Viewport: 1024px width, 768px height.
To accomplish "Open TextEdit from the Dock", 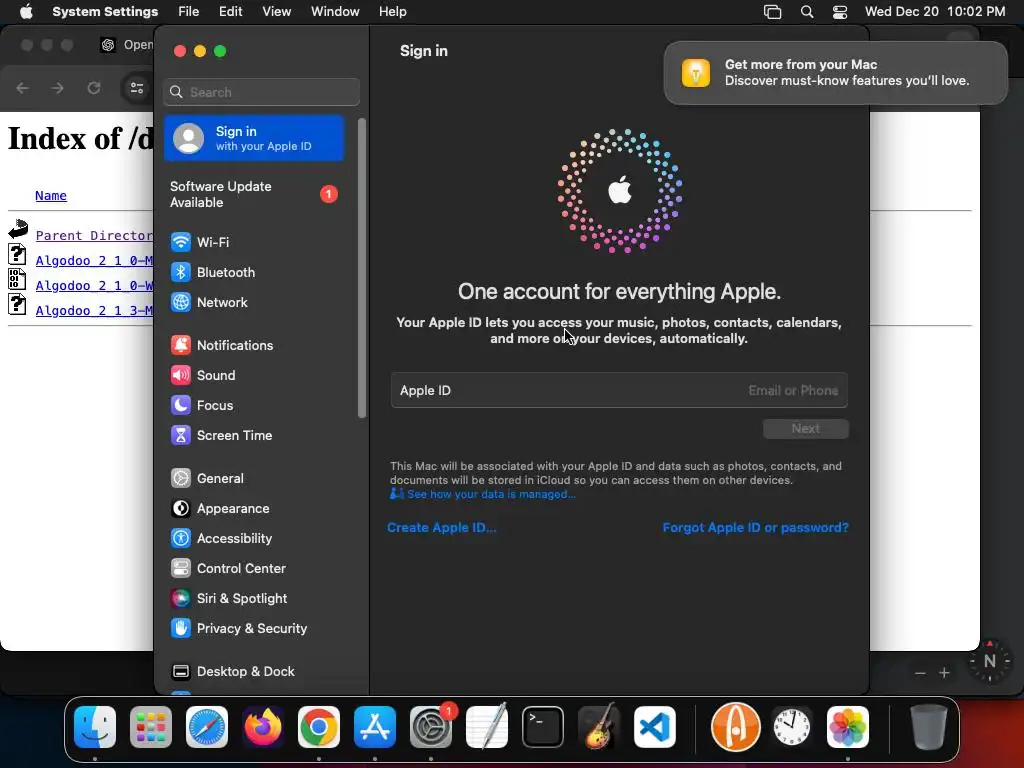I will [487, 727].
